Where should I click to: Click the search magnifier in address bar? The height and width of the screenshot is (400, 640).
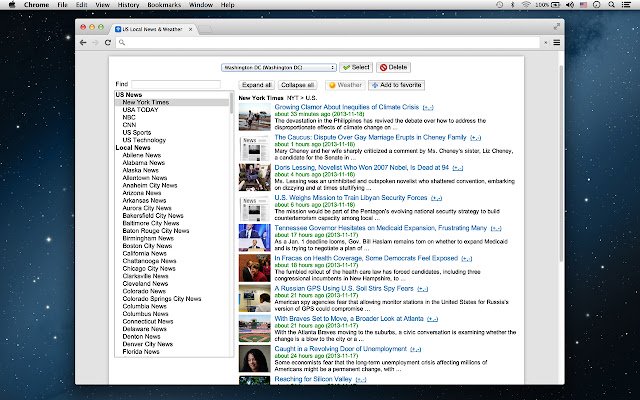click(122, 42)
